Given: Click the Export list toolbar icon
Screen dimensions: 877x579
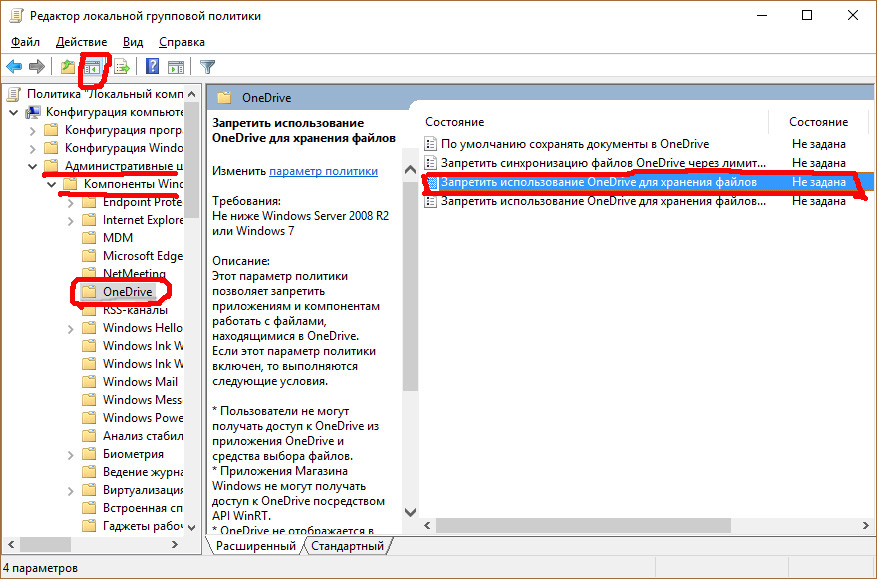Looking at the screenshot, I should point(122,67).
